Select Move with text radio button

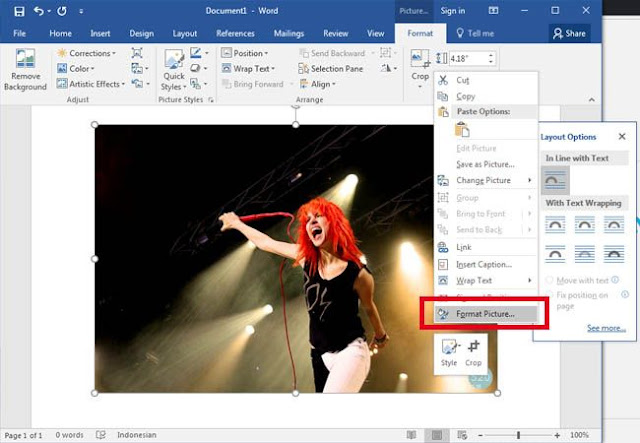click(549, 280)
